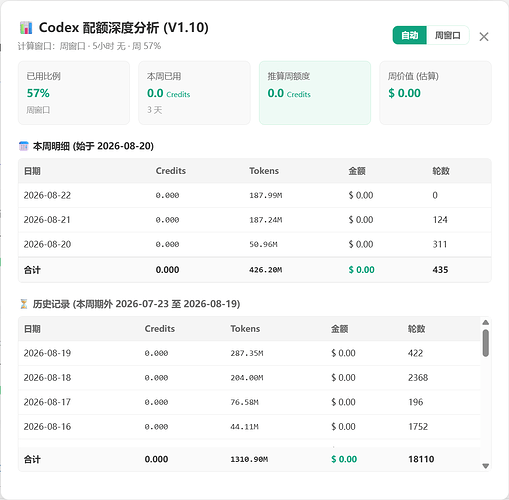Image resolution: width=509 pixels, height=500 pixels.
Task: Click the 204.00M tokens value
Action: click(247, 378)
